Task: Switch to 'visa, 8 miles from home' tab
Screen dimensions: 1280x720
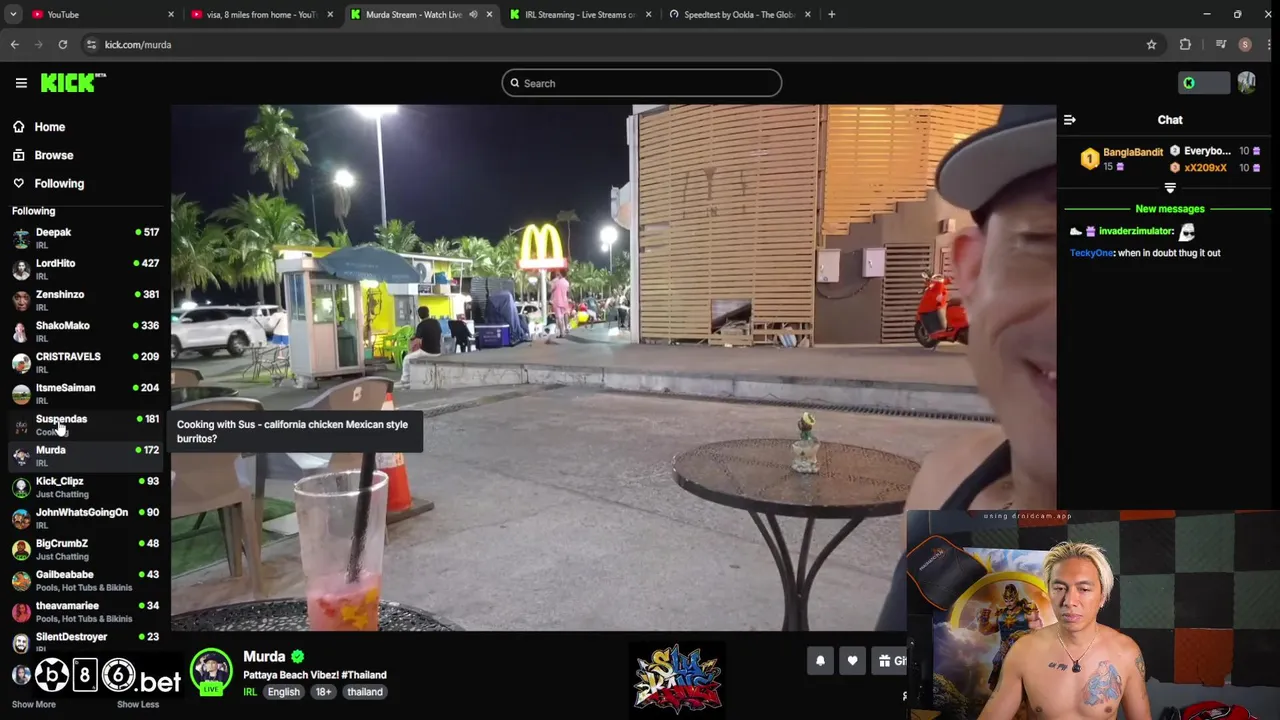Action: (x=262, y=14)
